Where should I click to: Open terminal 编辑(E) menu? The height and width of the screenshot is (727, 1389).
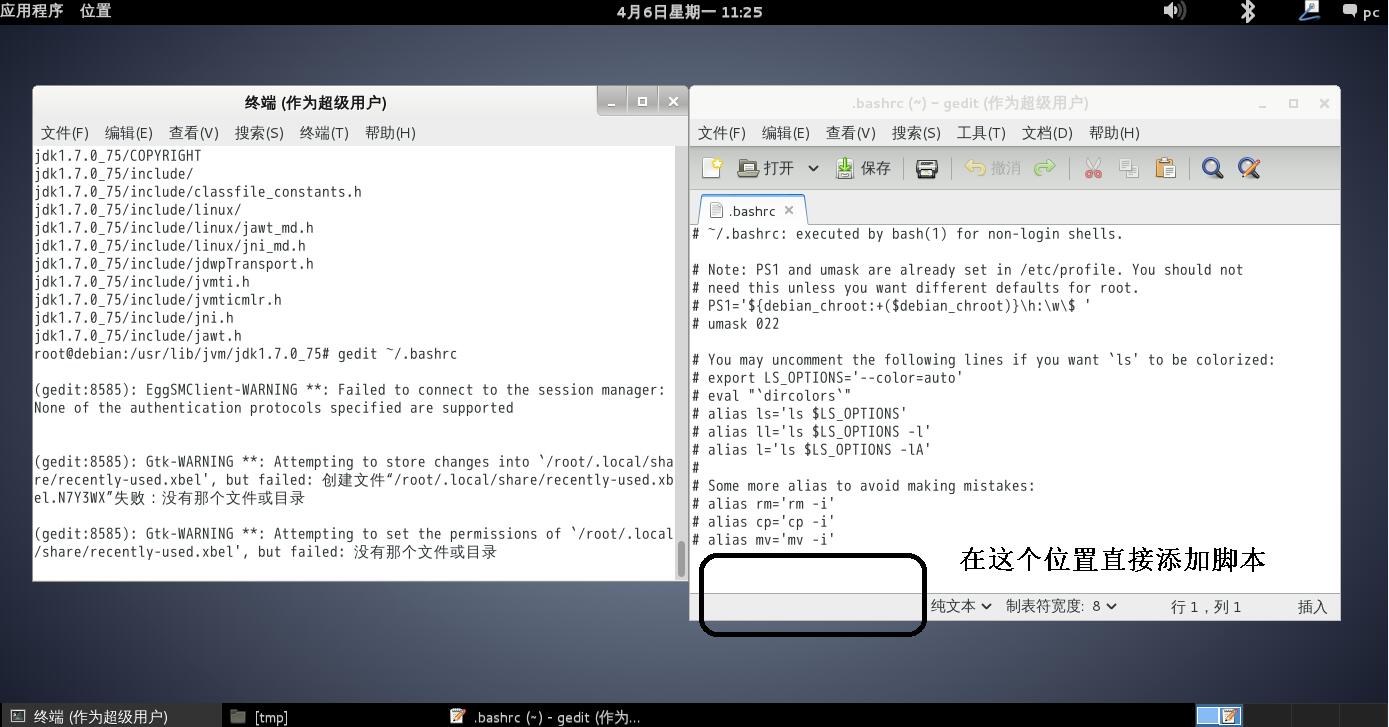(x=128, y=133)
